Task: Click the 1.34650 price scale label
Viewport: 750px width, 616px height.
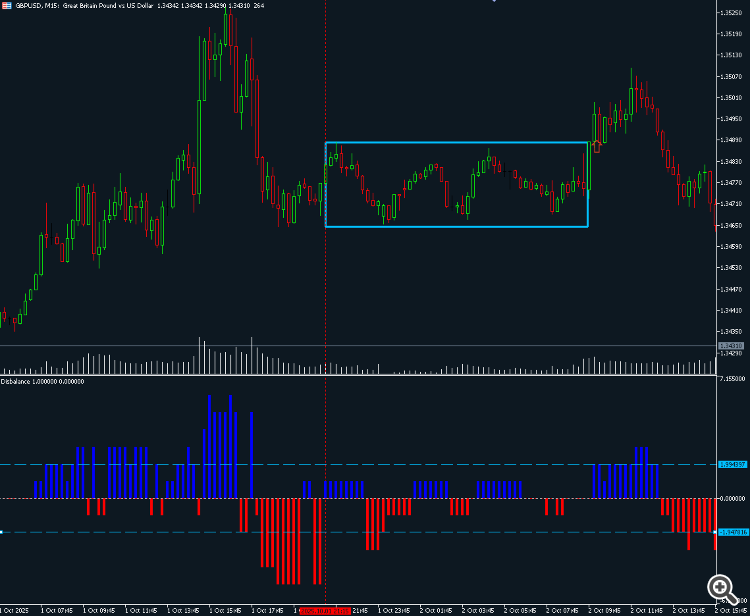Action: 731,225
